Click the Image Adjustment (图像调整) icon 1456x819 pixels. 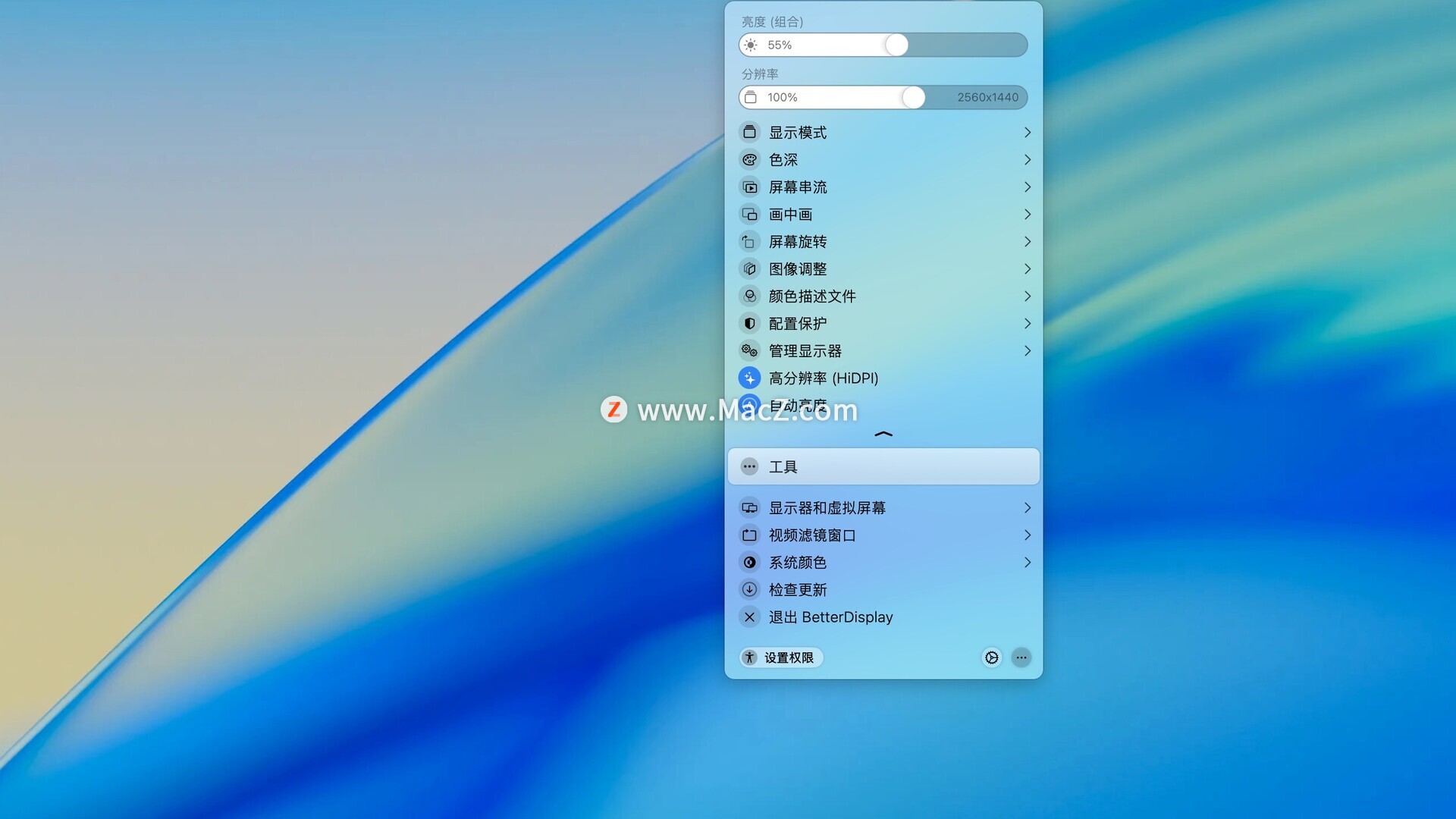749,268
